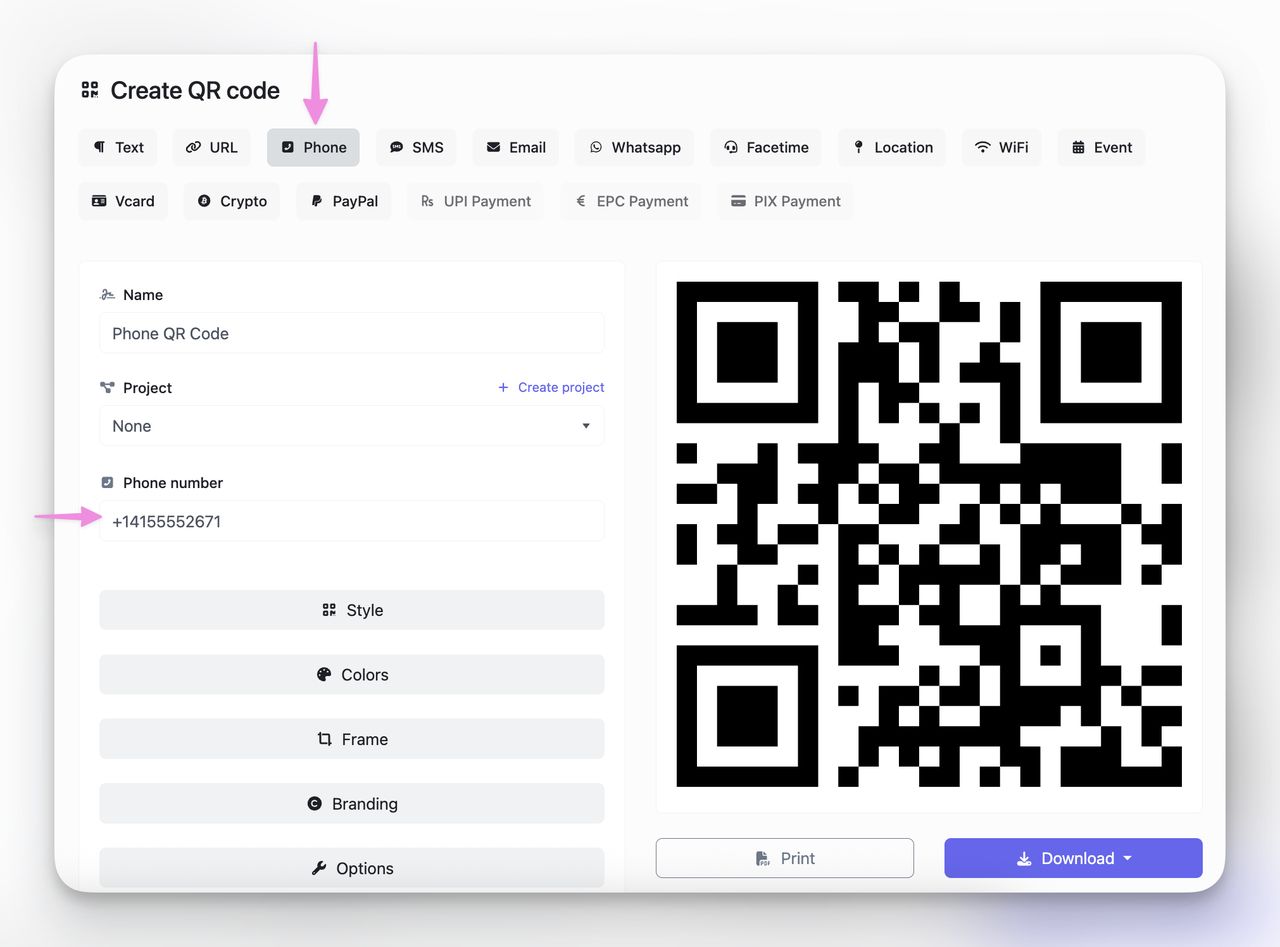This screenshot has height=947, width=1280.
Task: Click the Name field label
Action: pos(143,295)
